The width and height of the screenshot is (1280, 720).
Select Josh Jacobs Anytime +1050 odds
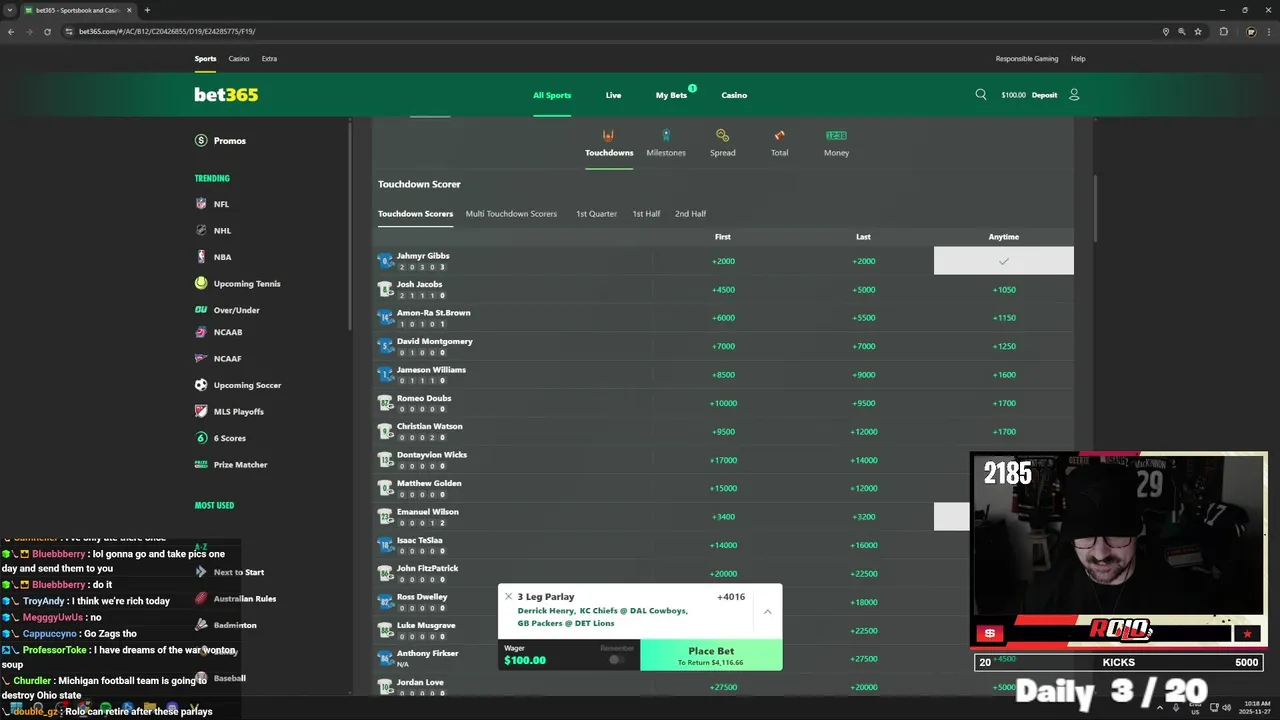[1004, 290]
